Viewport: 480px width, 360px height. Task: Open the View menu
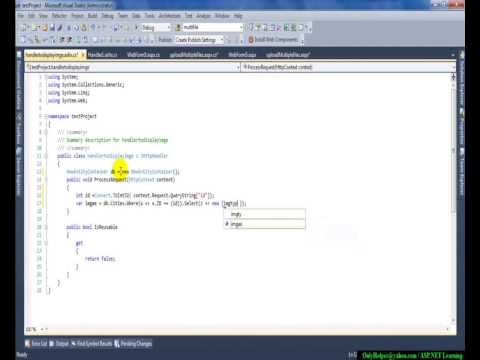(43, 16)
